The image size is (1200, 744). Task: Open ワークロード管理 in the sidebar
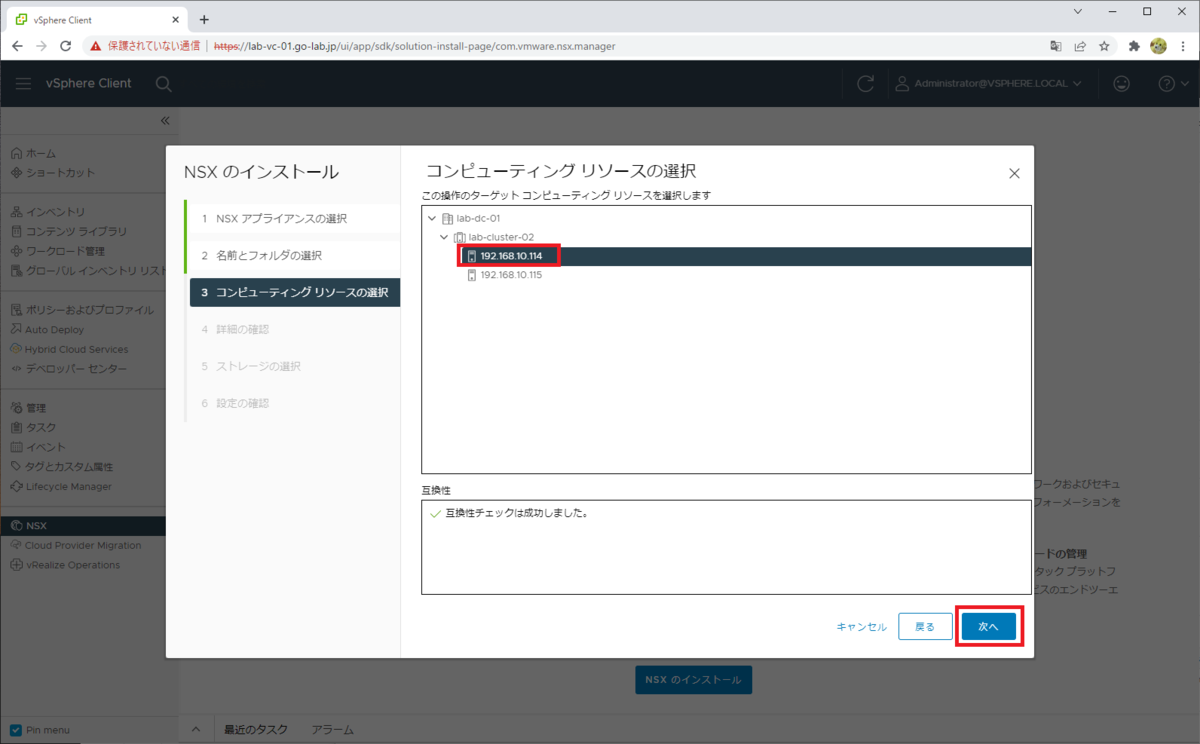tap(65, 251)
